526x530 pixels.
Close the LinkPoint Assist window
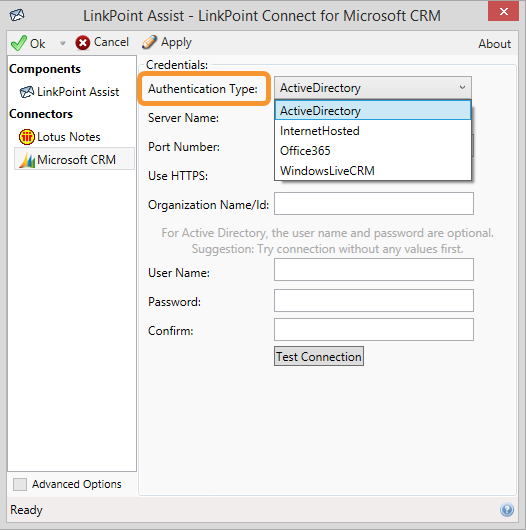click(x=503, y=11)
